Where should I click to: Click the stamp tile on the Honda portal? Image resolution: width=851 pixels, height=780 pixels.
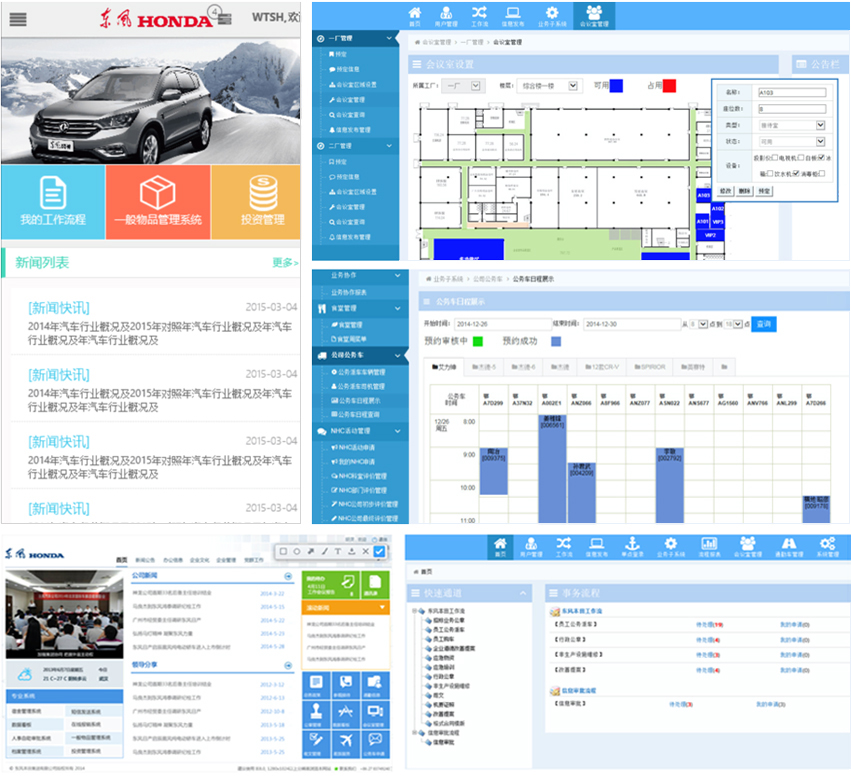click(x=316, y=714)
